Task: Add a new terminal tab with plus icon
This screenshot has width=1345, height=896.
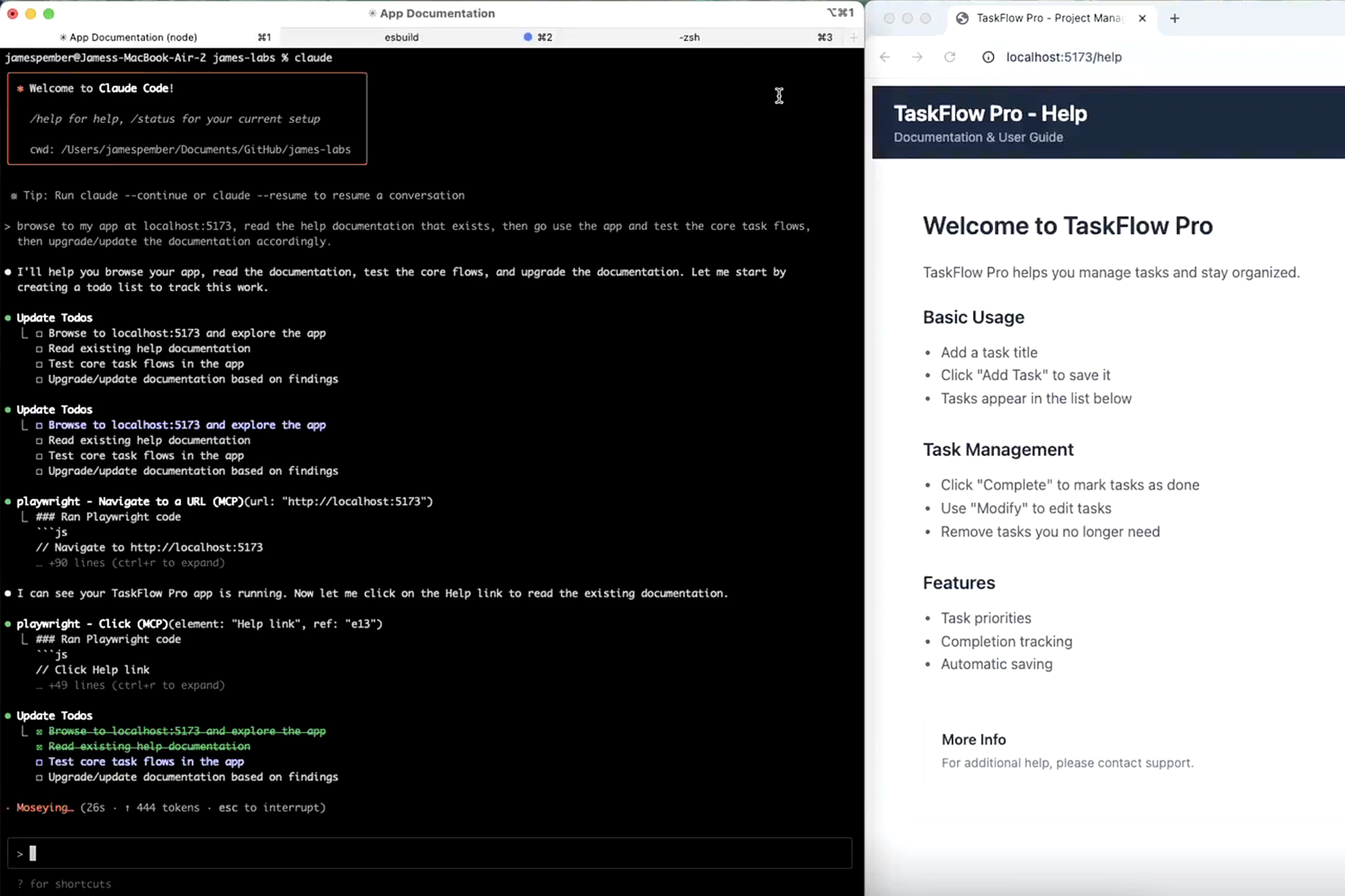Action: tap(853, 38)
